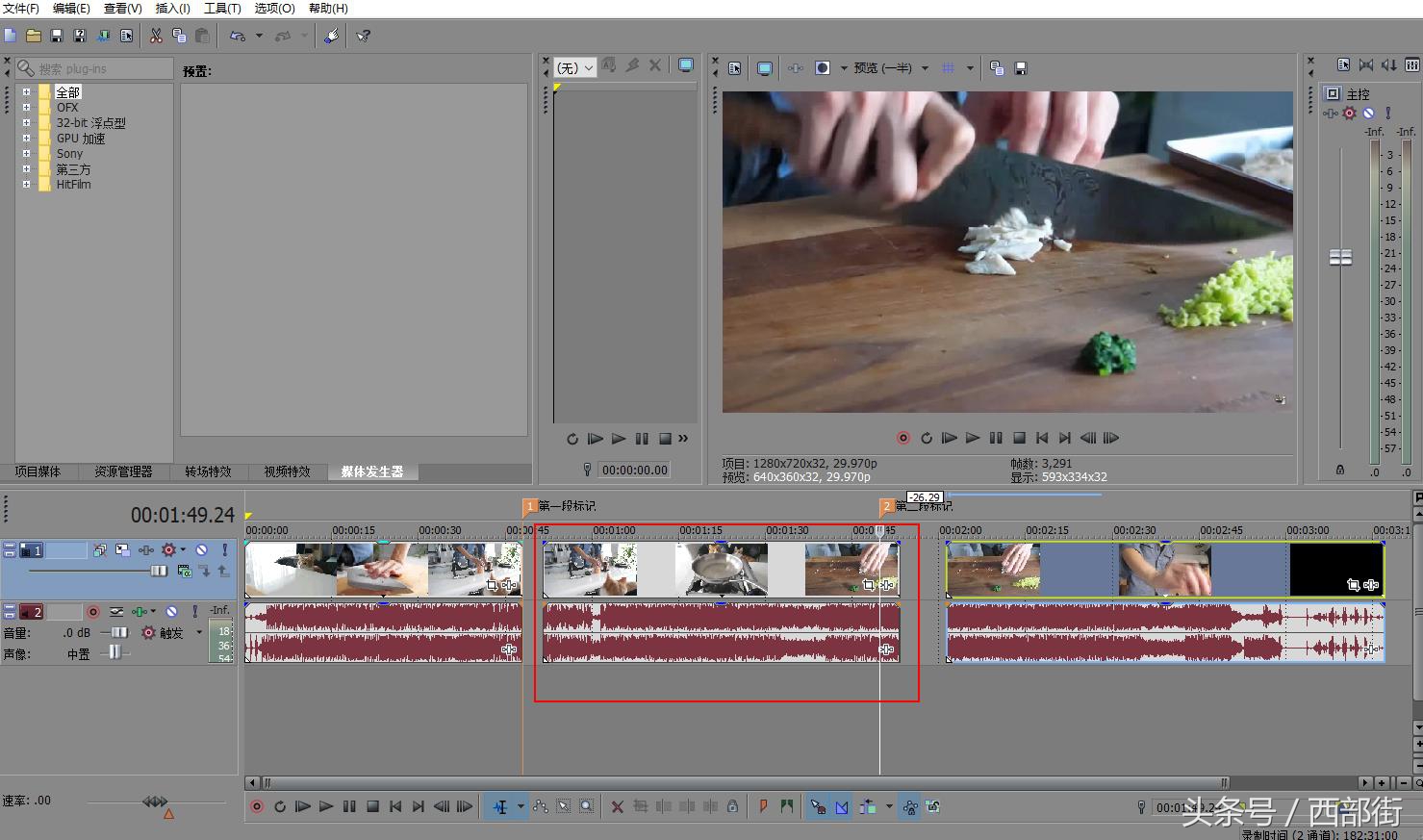Screen dimensions: 1423x840
Task: Expand the OFX plug-in folder
Action: pos(26,108)
